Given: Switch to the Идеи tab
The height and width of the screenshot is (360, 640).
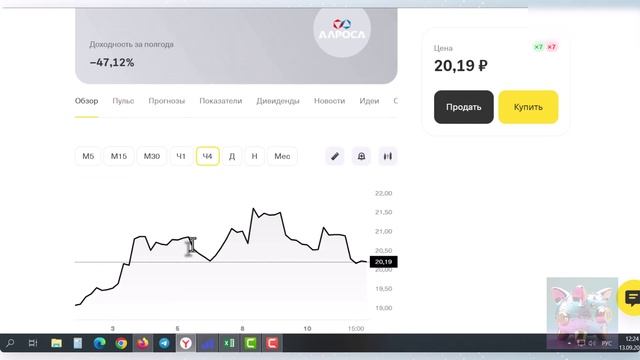Looking at the screenshot, I should point(369,101).
